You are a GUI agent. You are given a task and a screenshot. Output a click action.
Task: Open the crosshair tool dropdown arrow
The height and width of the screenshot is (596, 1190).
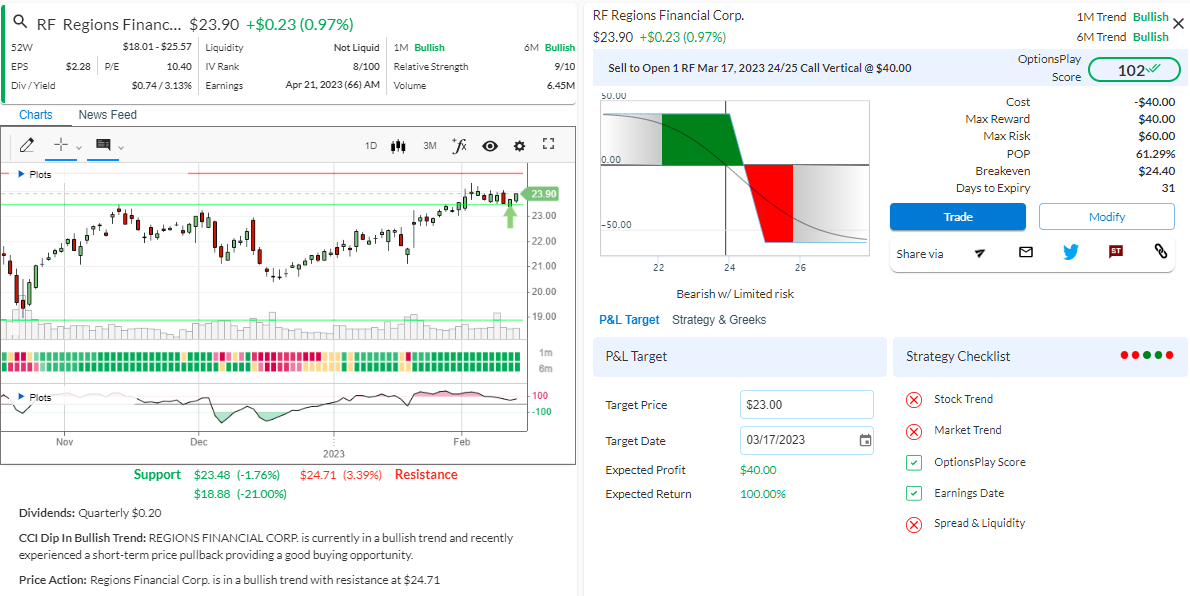point(79,147)
